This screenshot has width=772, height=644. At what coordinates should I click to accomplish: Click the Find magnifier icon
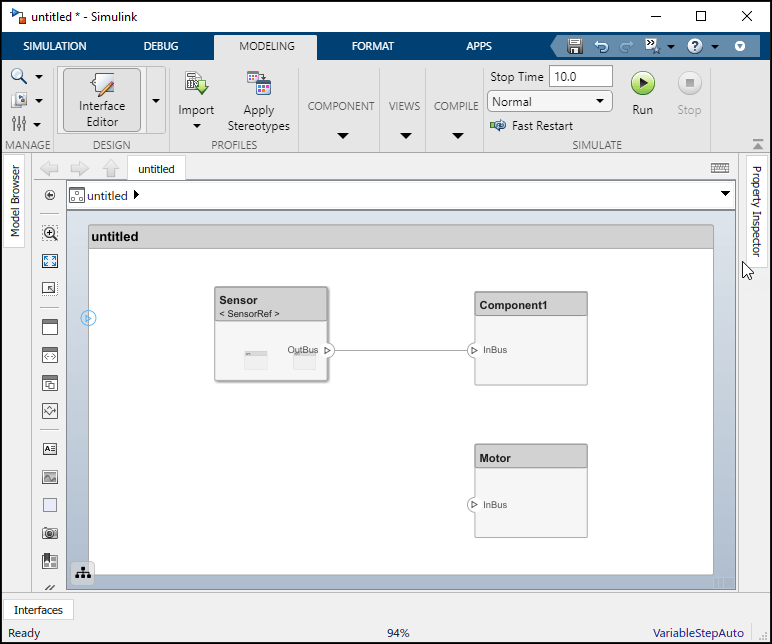[x=19, y=76]
